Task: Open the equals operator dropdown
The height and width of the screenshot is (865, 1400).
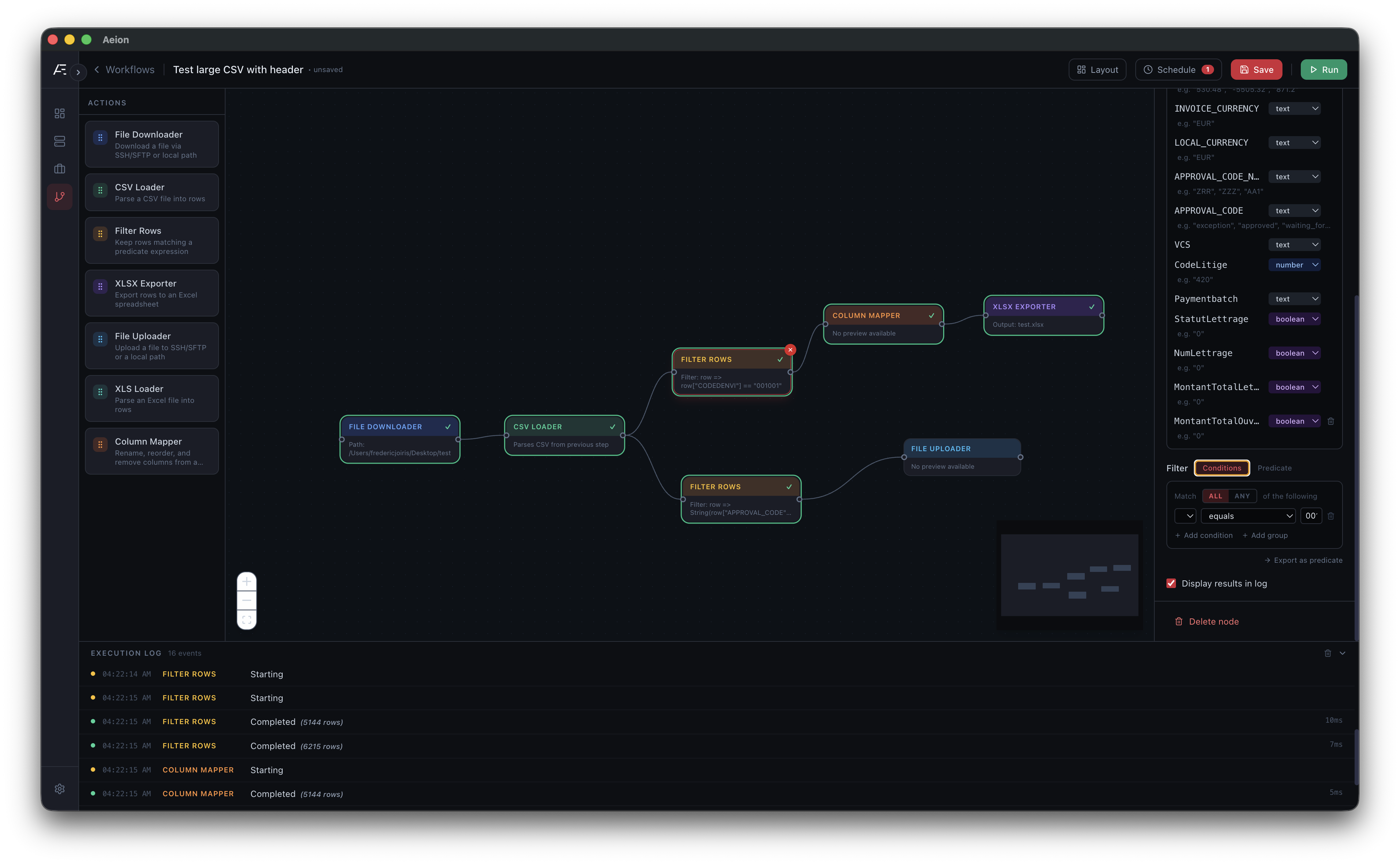Action: coord(1248,516)
